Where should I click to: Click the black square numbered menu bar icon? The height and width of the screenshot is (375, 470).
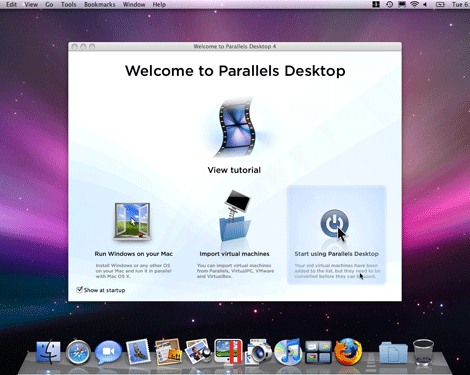(376, 4)
